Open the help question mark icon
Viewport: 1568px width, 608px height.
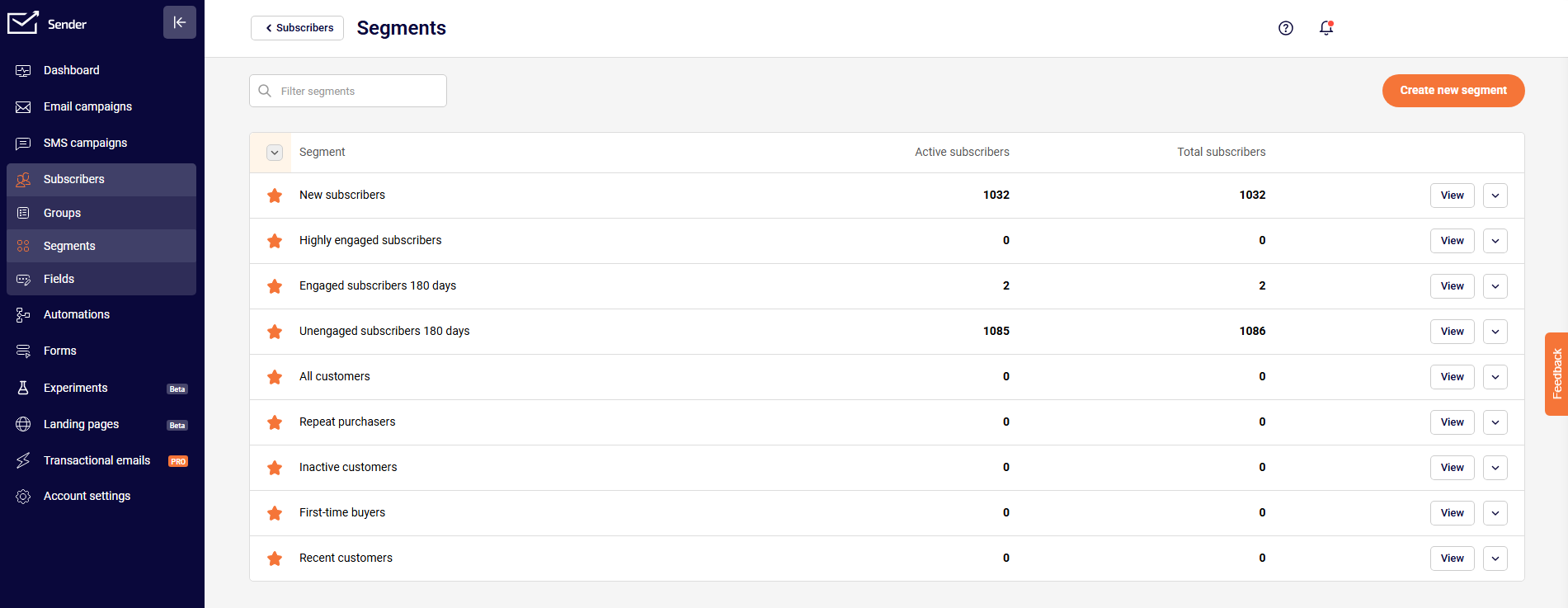pos(1285,28)
